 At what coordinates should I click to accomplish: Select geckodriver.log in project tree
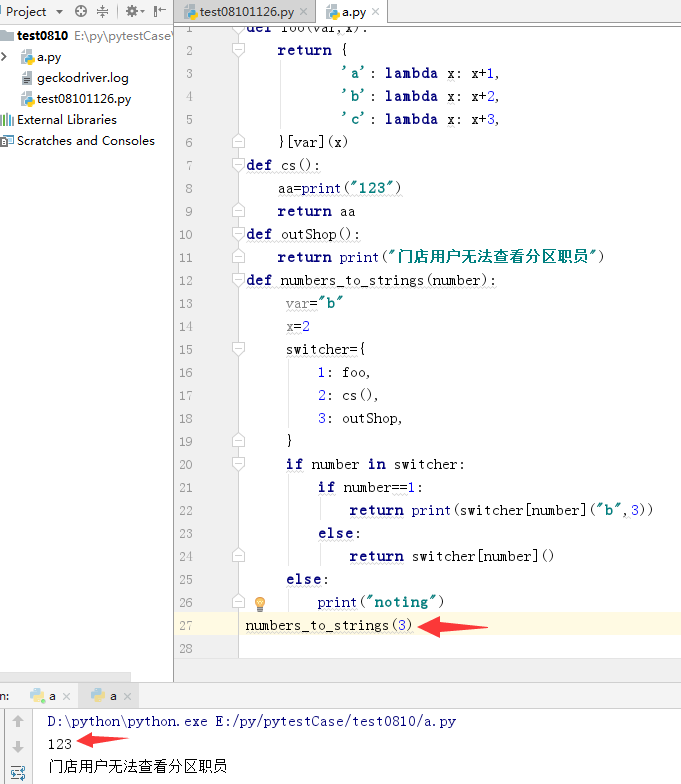point(82,78)
